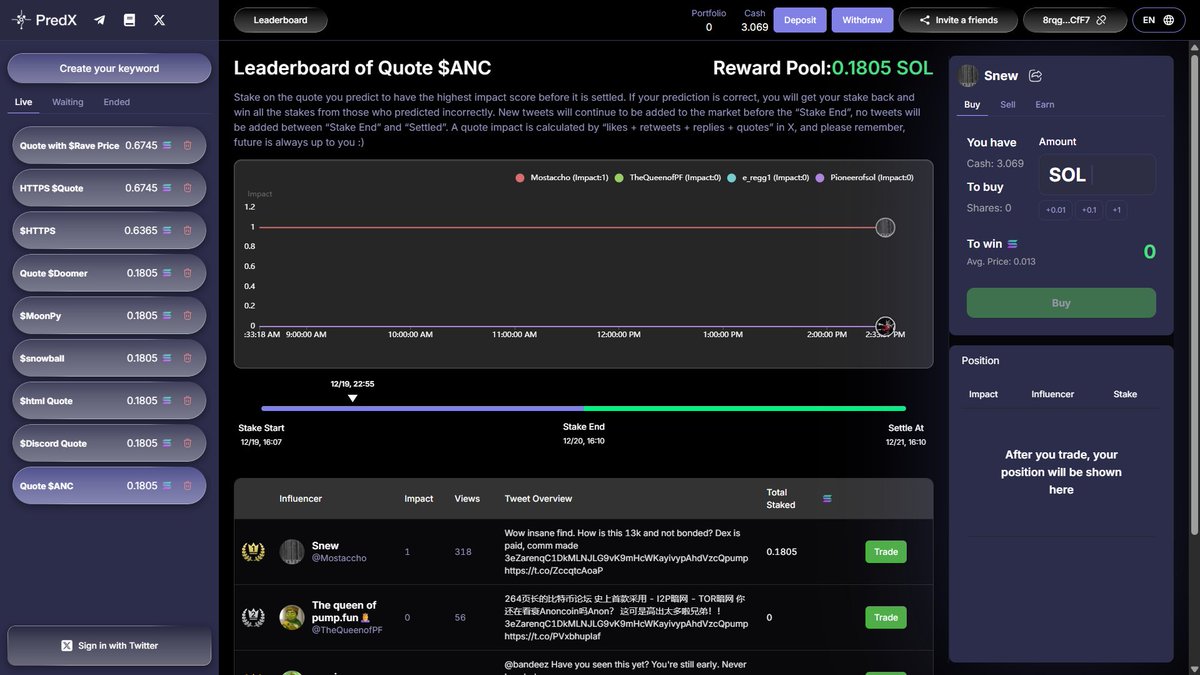1200x675 pixels.
Task: Click the large green Buy button
Action: 1061,303
